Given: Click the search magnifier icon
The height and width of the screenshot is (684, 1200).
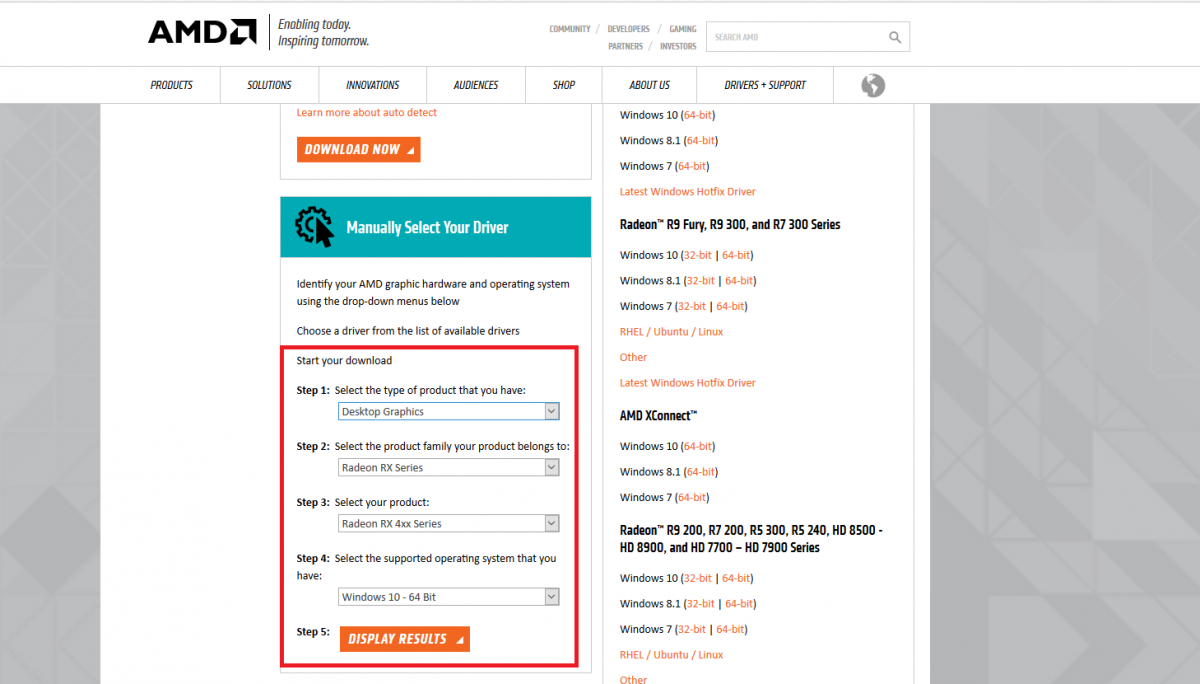Looking at the screenshot, I should (895, 37).
